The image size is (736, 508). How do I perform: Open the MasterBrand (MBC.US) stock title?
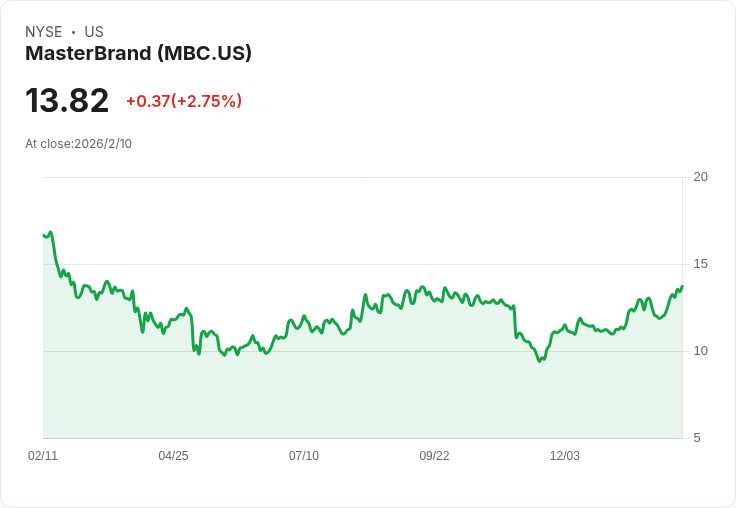click(x=138, y=54)
